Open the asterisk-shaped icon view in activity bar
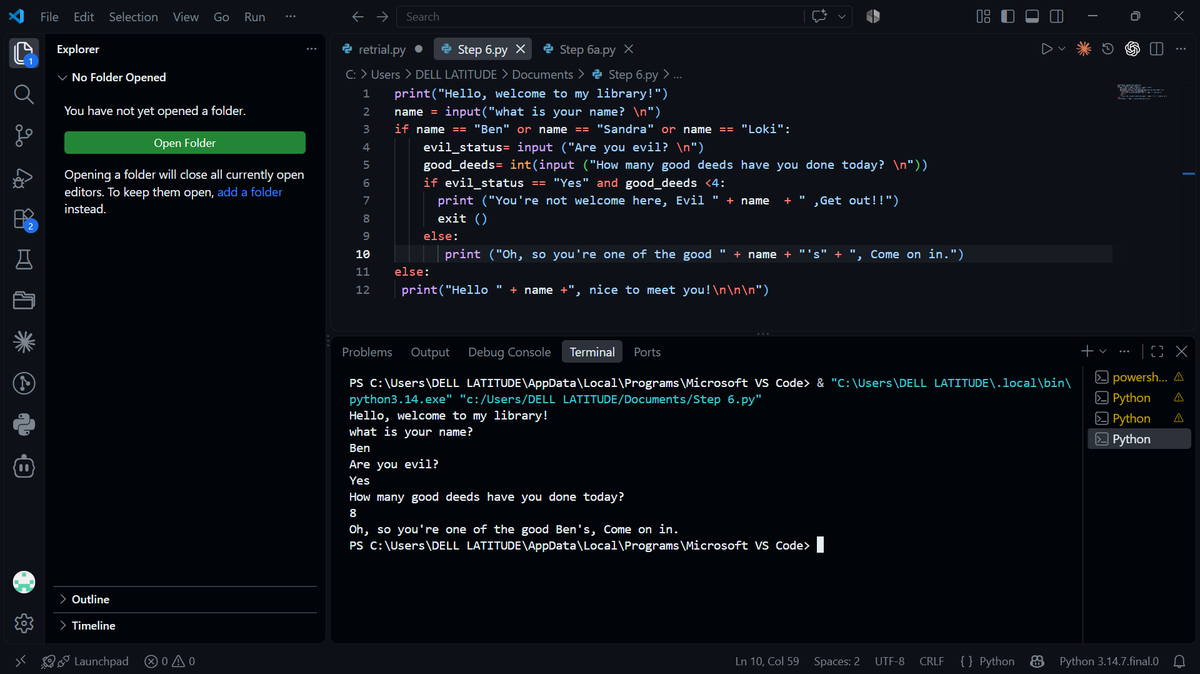1200x674 pixels. pos(24,342)
